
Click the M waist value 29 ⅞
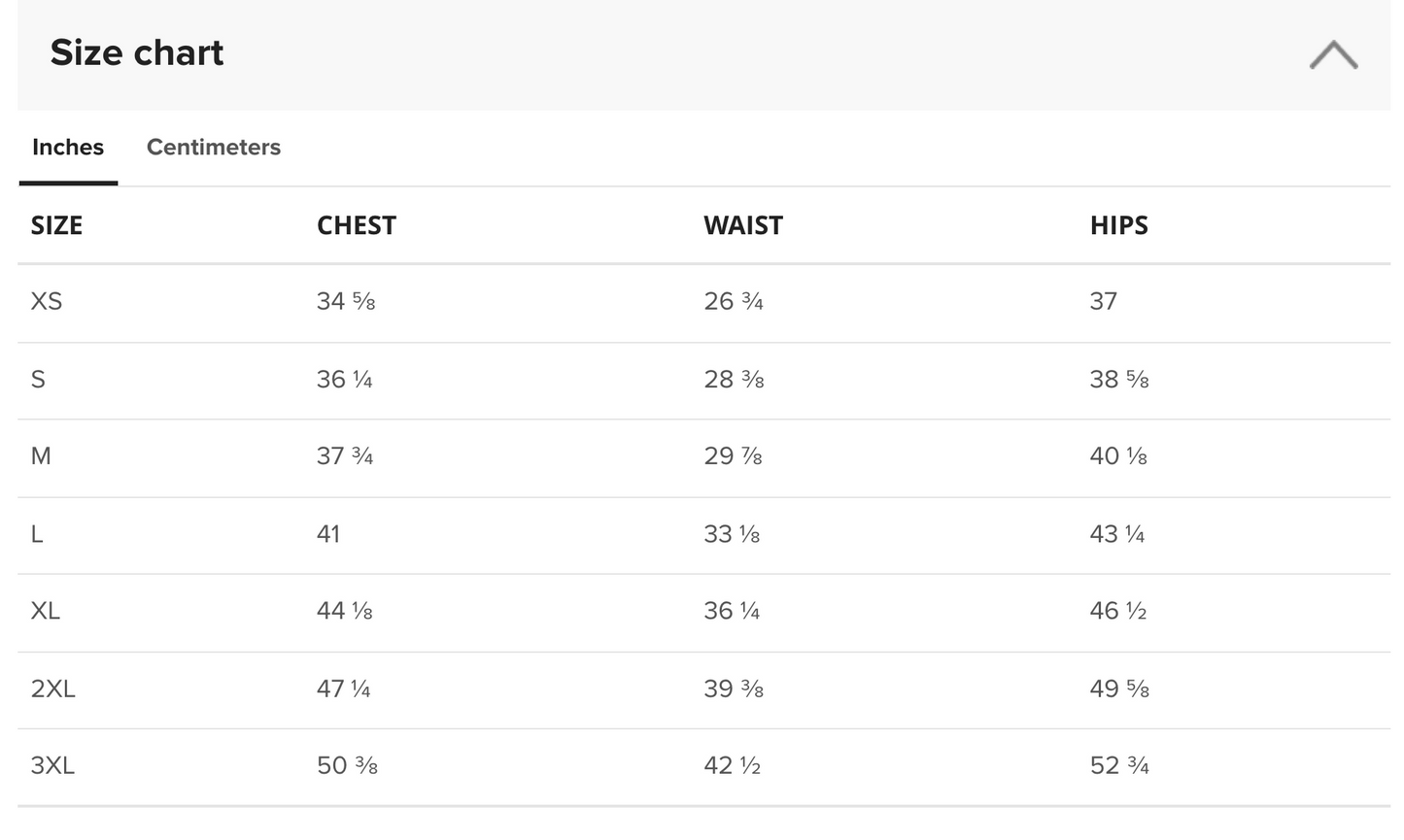733,455
